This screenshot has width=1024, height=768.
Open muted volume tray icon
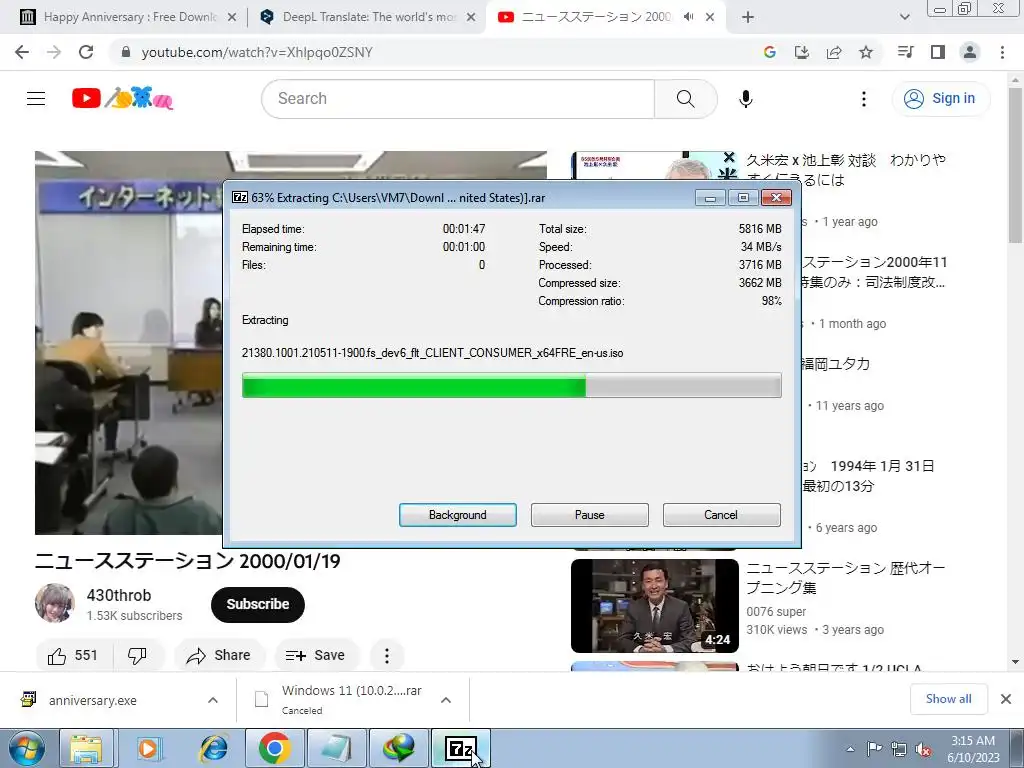[x=923, y=749]
